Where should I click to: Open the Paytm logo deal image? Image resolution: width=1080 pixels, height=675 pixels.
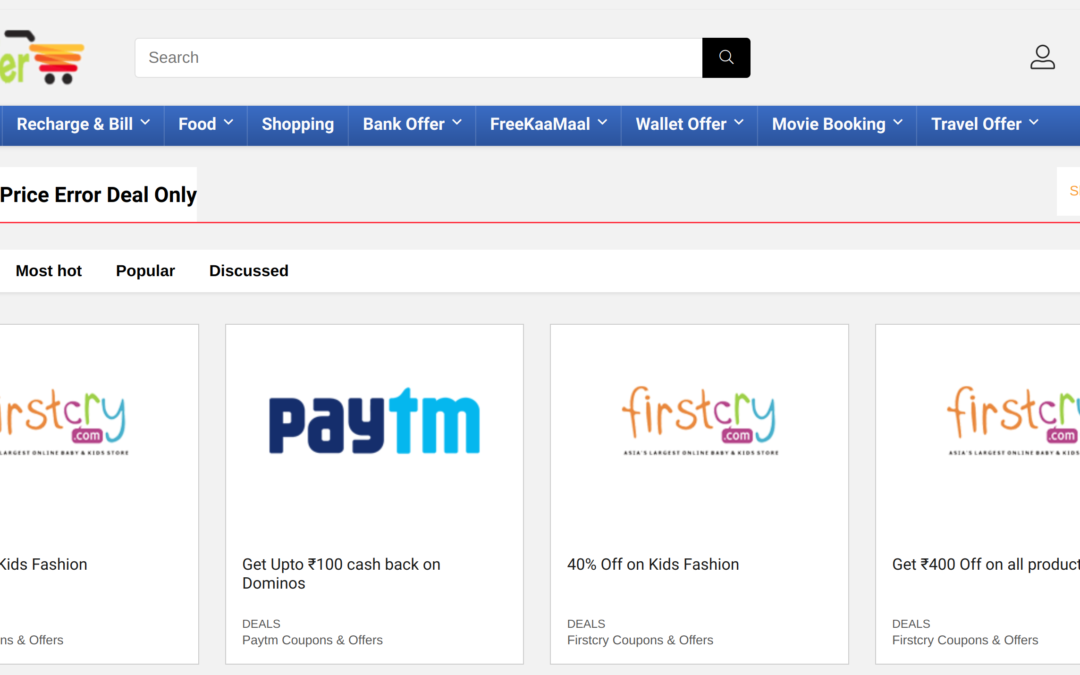tap(374, 421)
